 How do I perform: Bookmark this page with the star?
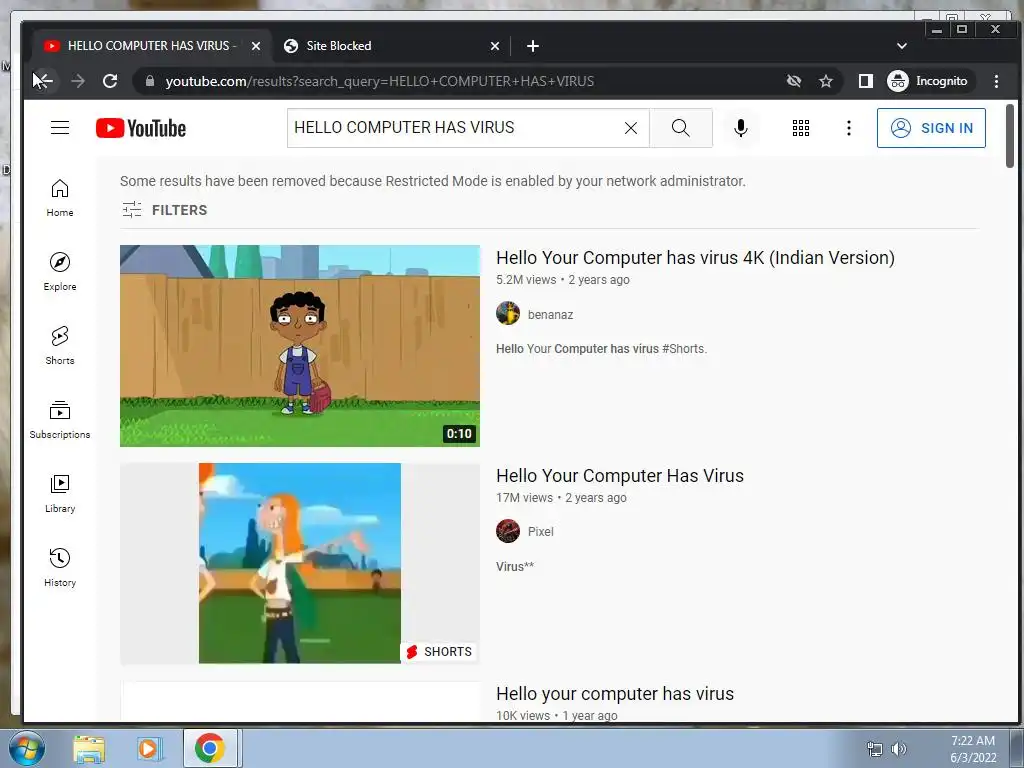coord(826,81)
